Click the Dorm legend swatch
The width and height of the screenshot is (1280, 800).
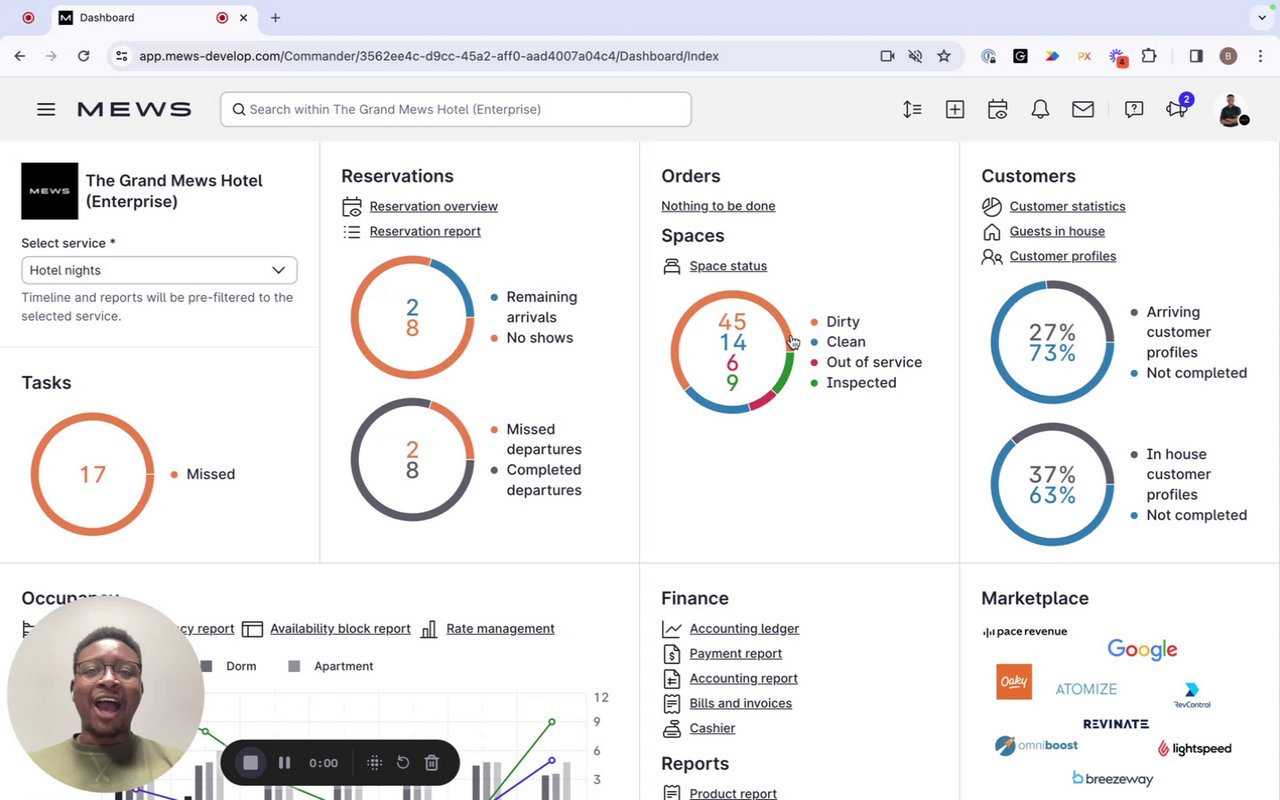tap(207, 666)
